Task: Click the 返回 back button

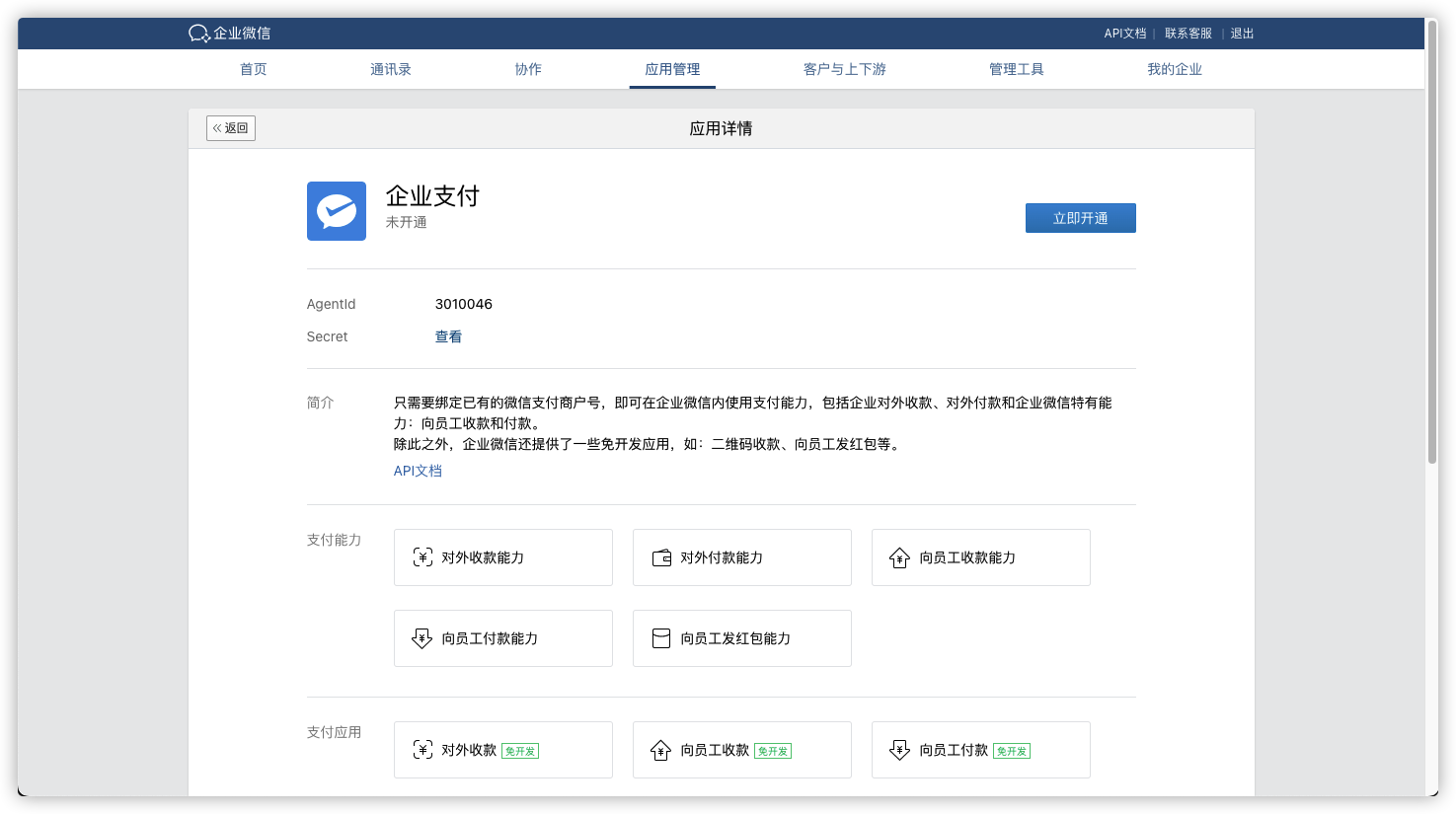Action: pos(231,128)
